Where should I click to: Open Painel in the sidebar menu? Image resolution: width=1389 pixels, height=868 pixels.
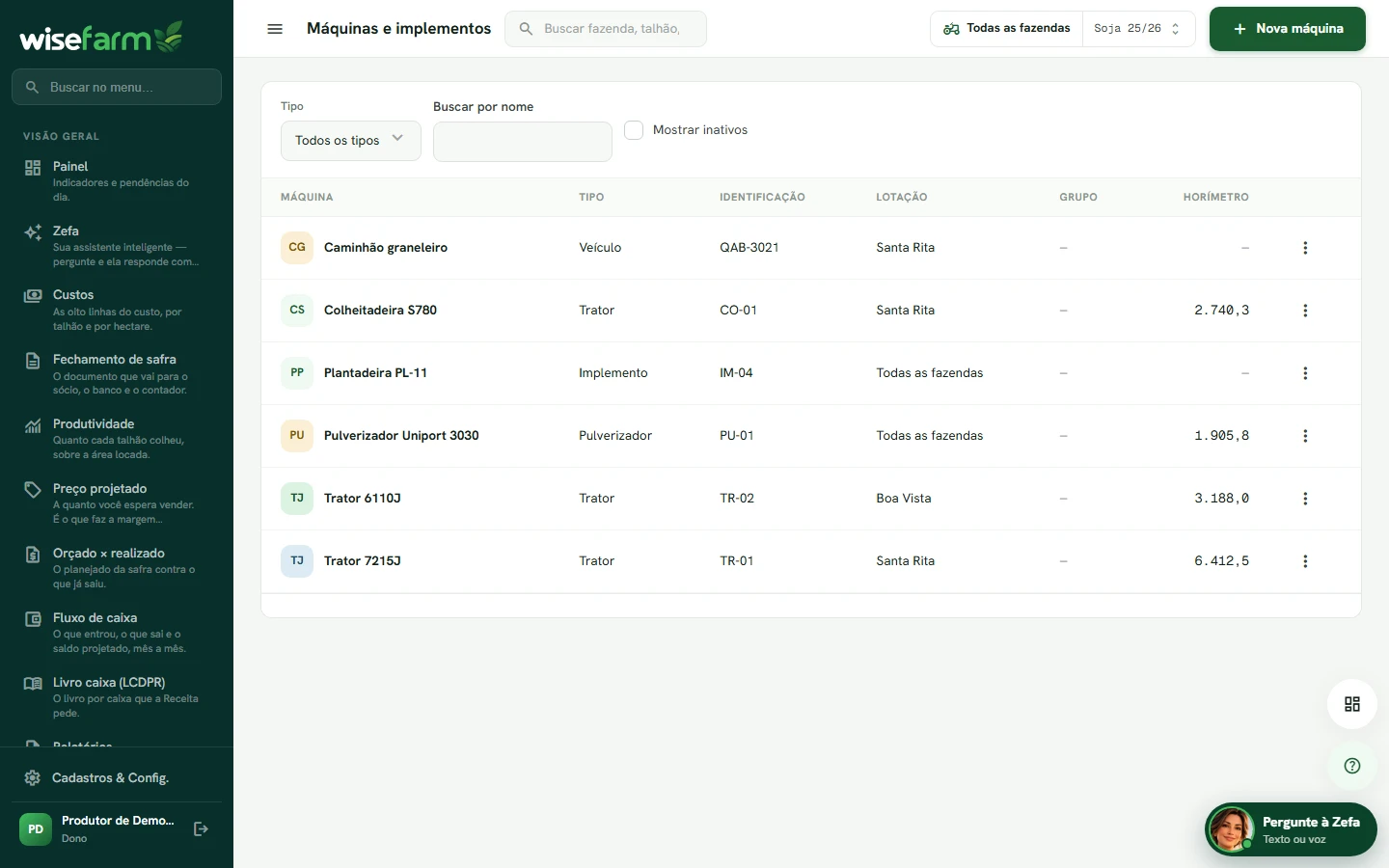pos(117,181)
